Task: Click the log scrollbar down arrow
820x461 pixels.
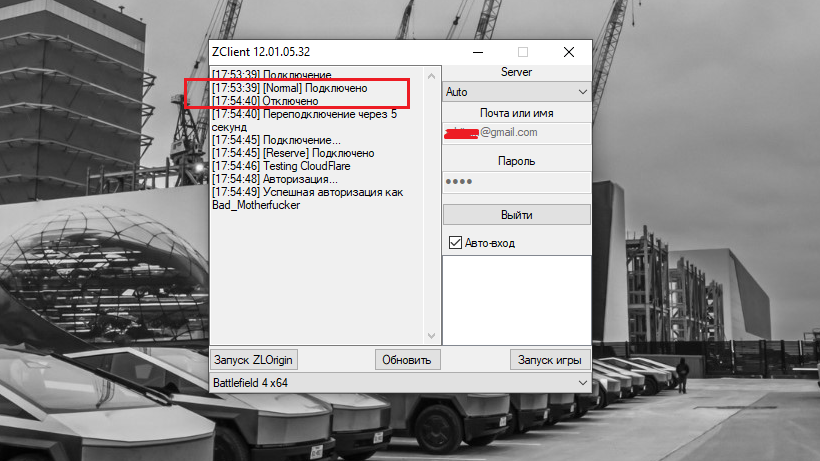Action: point(431,336)
